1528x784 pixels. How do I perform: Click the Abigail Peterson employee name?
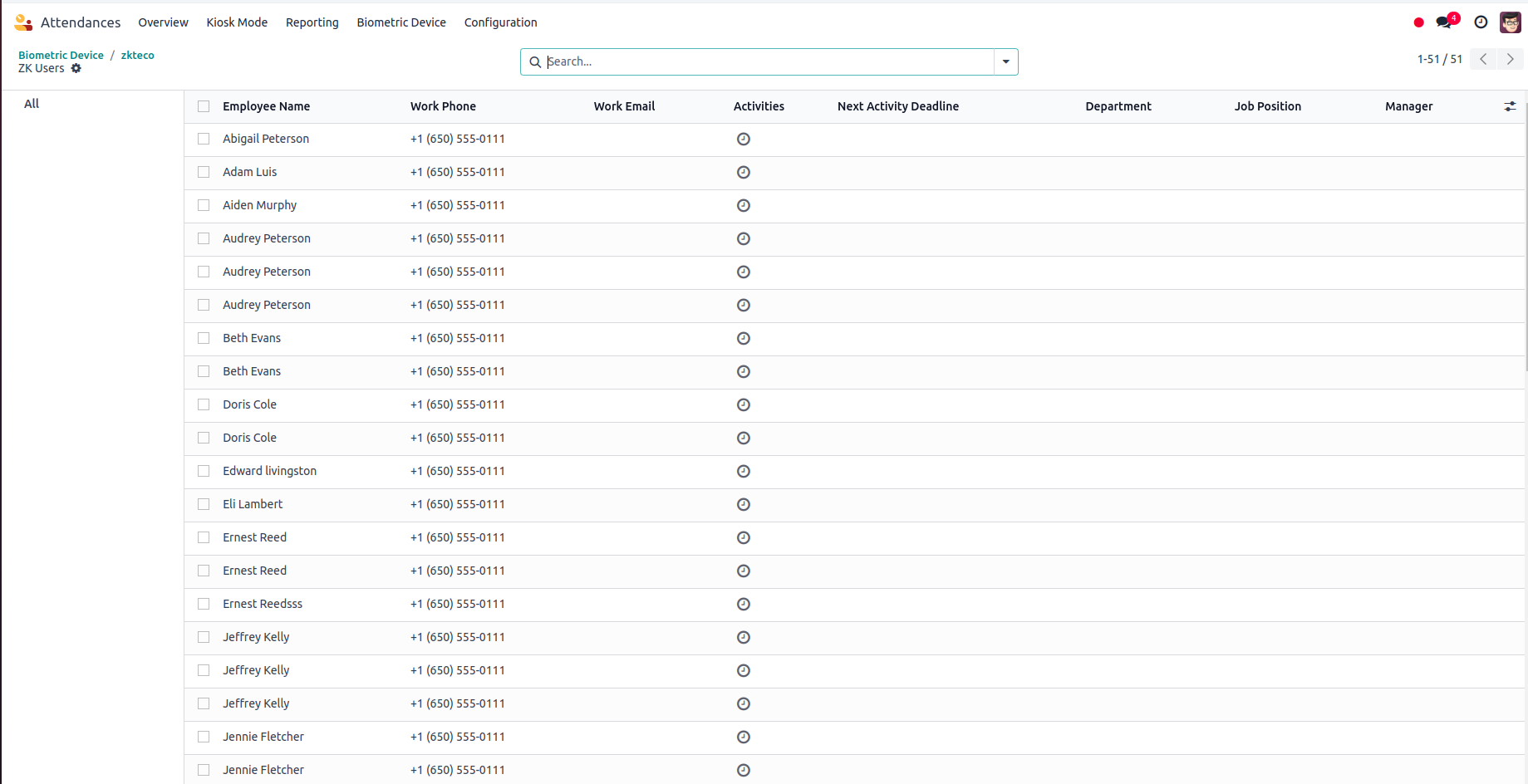click(266, 139)
